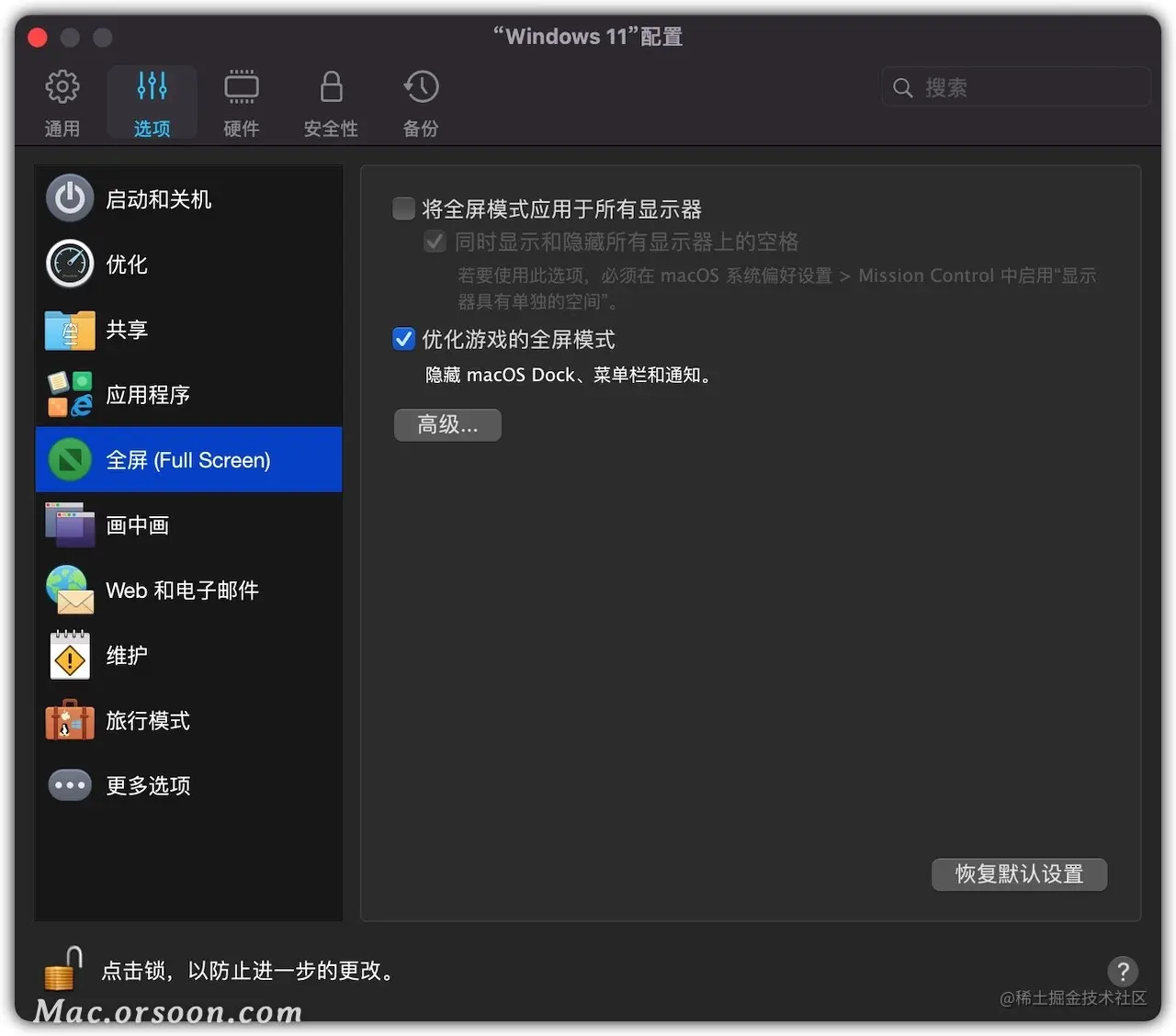
Task: Switch to the 通用 tab label
Action: pos(62,129)
